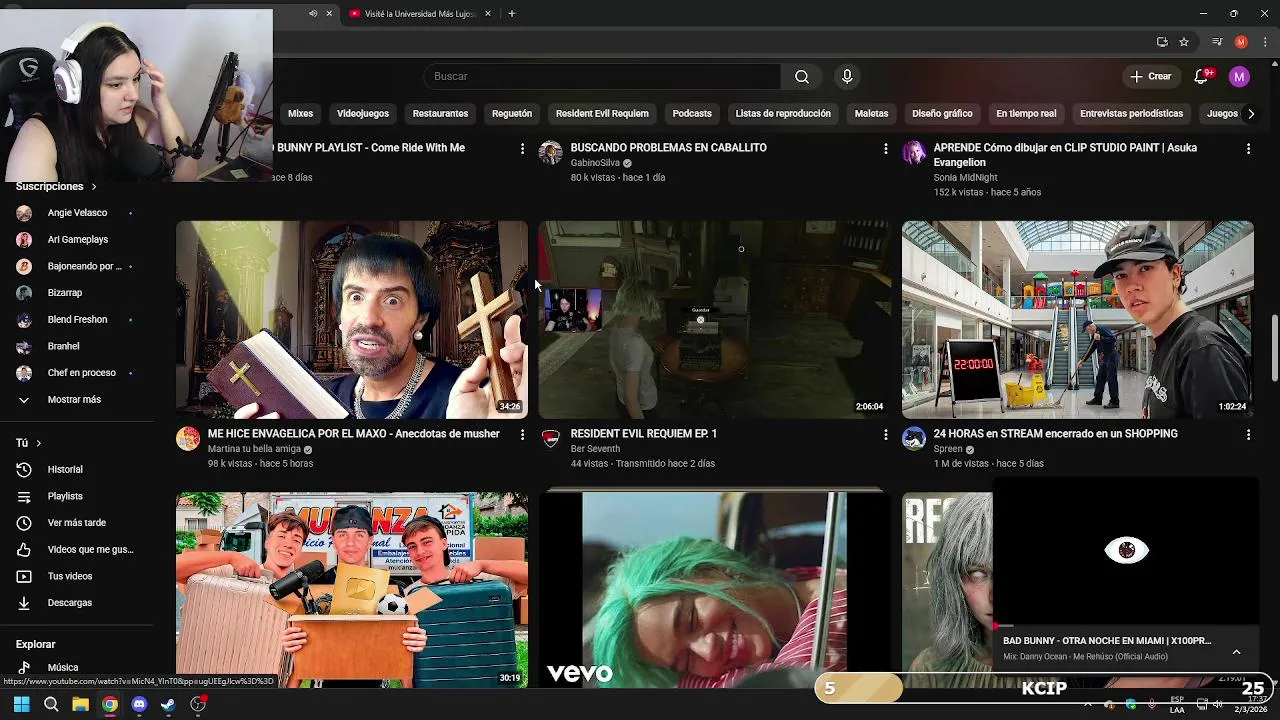Viewport: 1280px width, 720px height.
Task: Select the Podcasts filter chip
Action: [x=692, y=114]
